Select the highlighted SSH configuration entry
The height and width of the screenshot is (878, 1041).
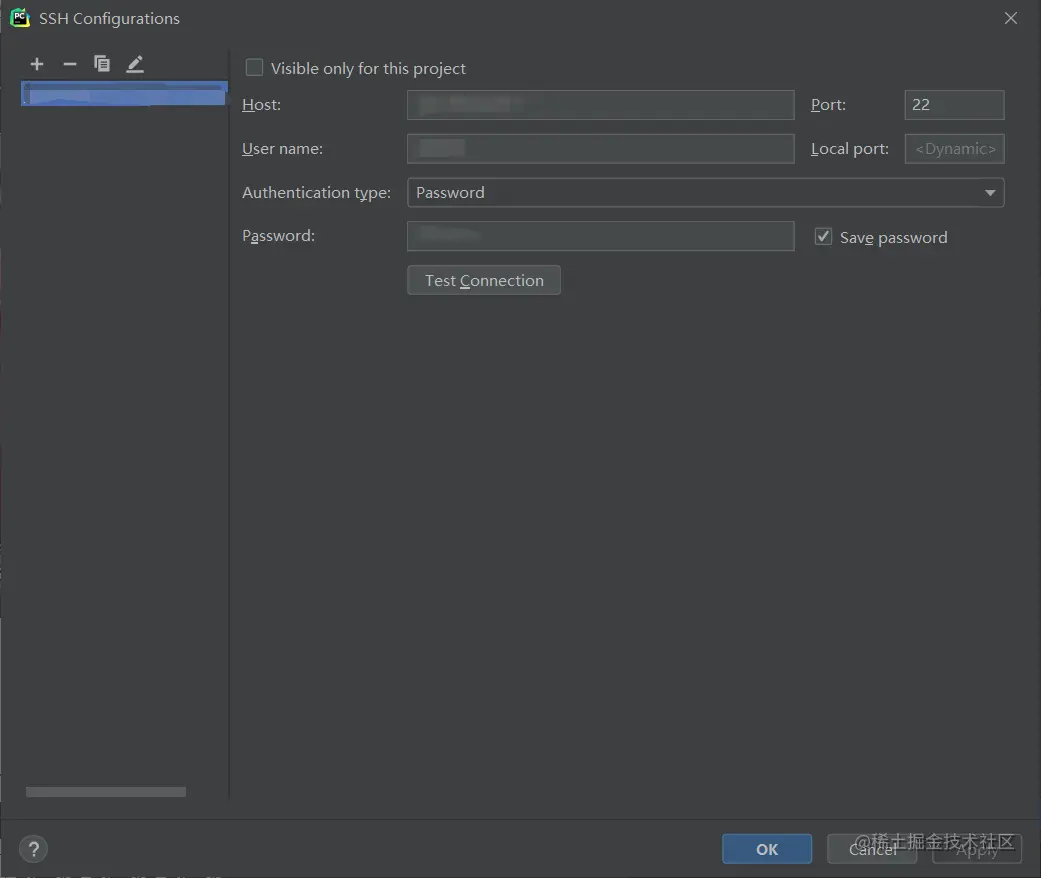tap(123, 92)
